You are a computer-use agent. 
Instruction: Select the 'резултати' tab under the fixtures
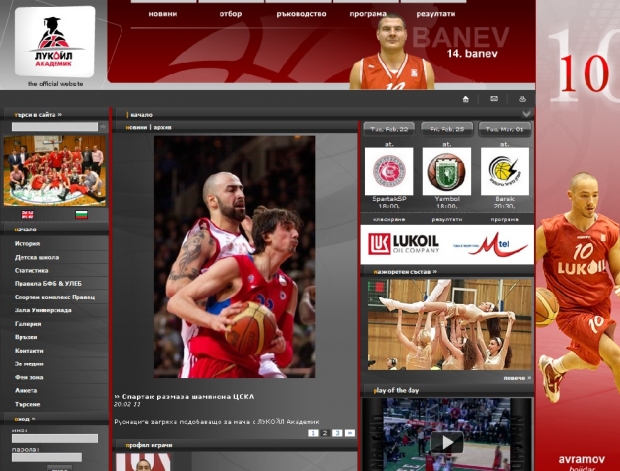[447, 218]
